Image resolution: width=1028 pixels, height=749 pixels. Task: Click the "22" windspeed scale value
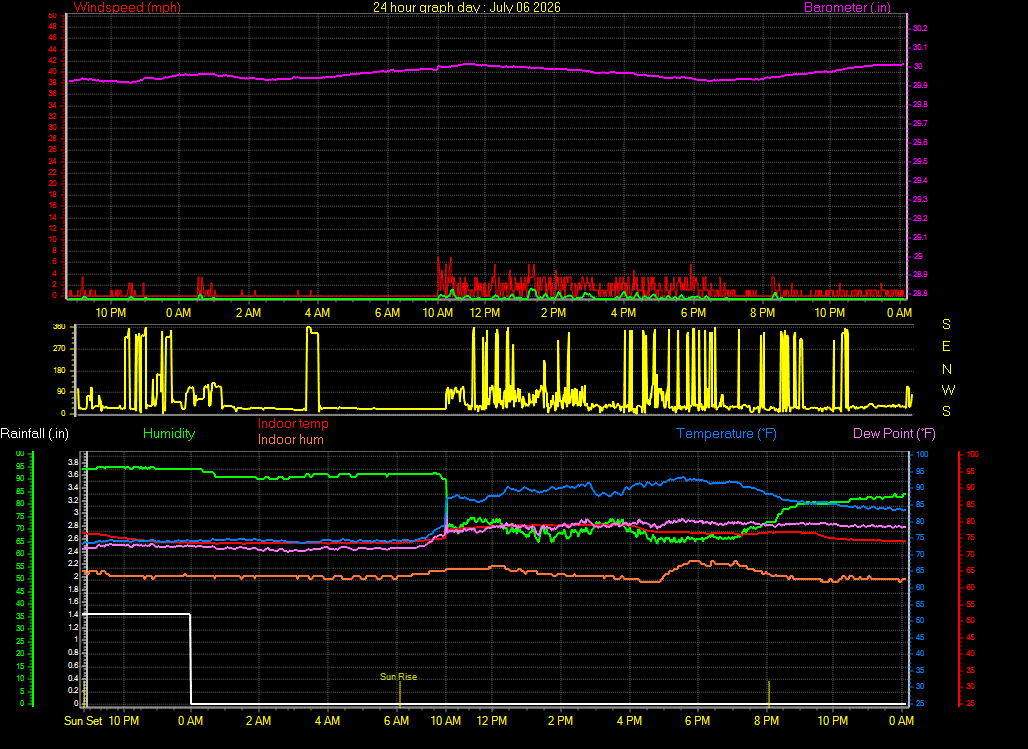52,172
